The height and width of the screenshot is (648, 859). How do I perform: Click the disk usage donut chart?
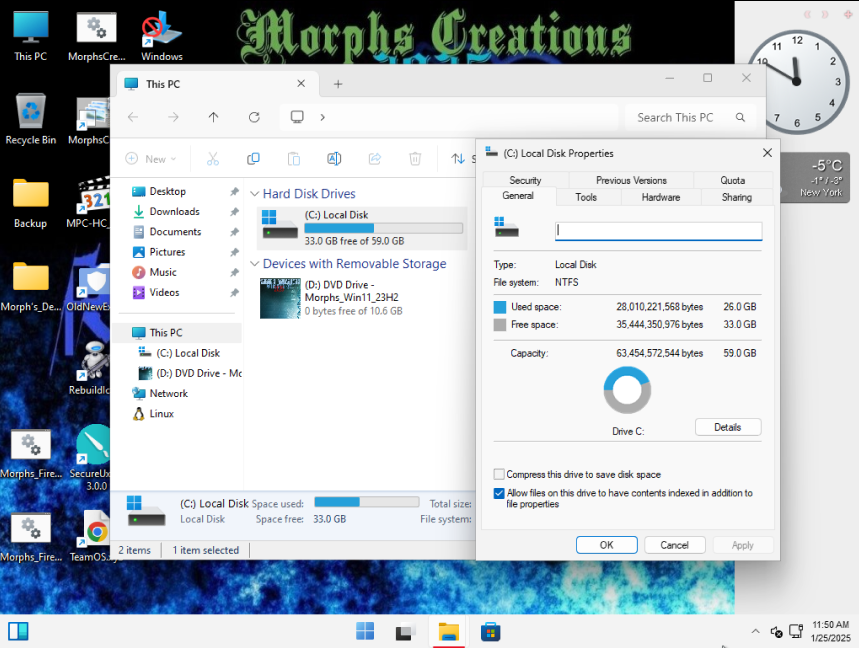click(627, 390)
